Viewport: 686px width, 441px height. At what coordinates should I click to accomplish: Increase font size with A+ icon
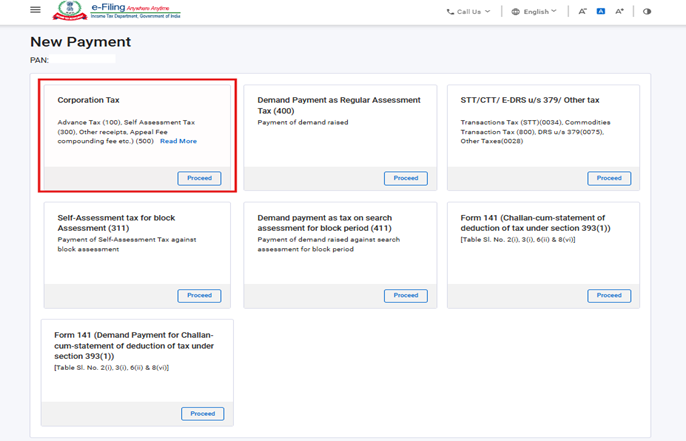[x=620, y=12]
